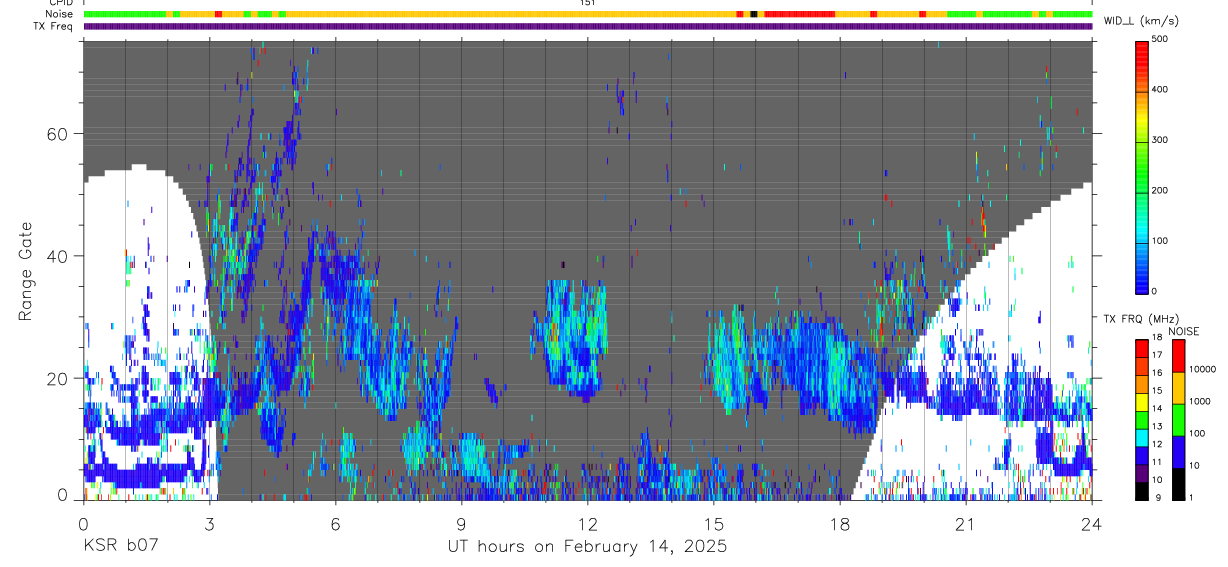Click the '100' label on the NOISE legend

click(x=1199, y=433)
